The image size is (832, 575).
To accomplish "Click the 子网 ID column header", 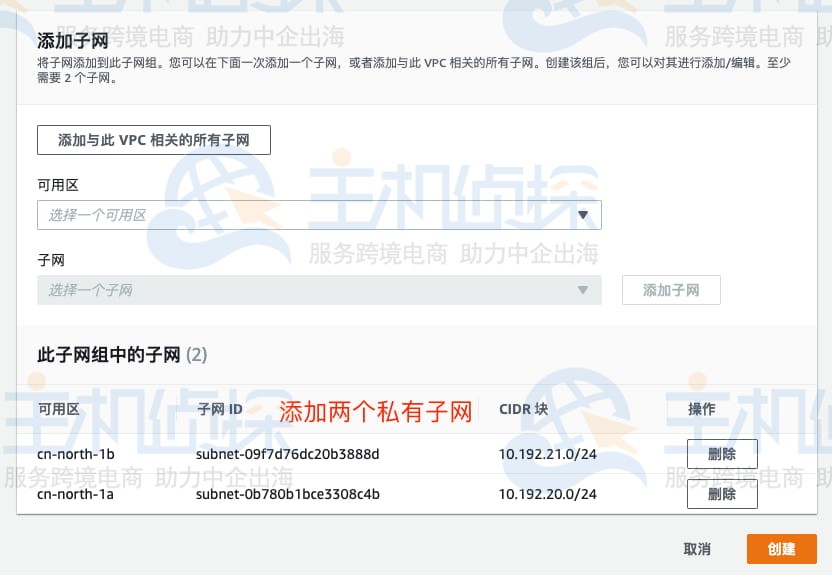I will coord(220,409).
